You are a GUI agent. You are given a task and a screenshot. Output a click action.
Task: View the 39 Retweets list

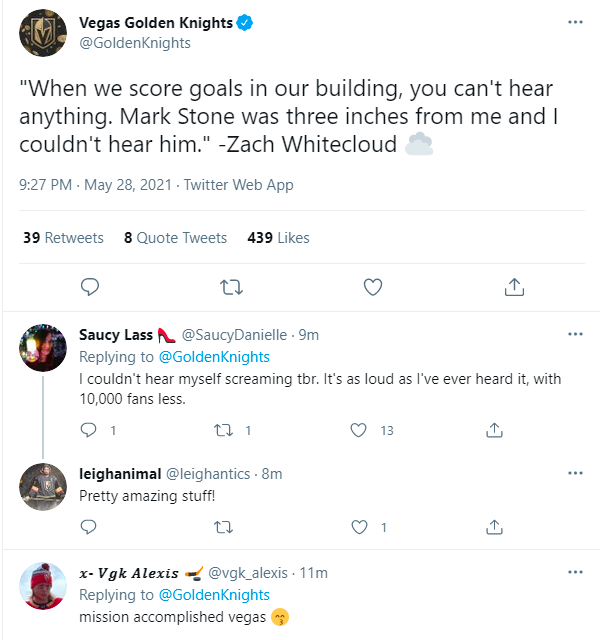pyautogui.click(x=63, y=238)
